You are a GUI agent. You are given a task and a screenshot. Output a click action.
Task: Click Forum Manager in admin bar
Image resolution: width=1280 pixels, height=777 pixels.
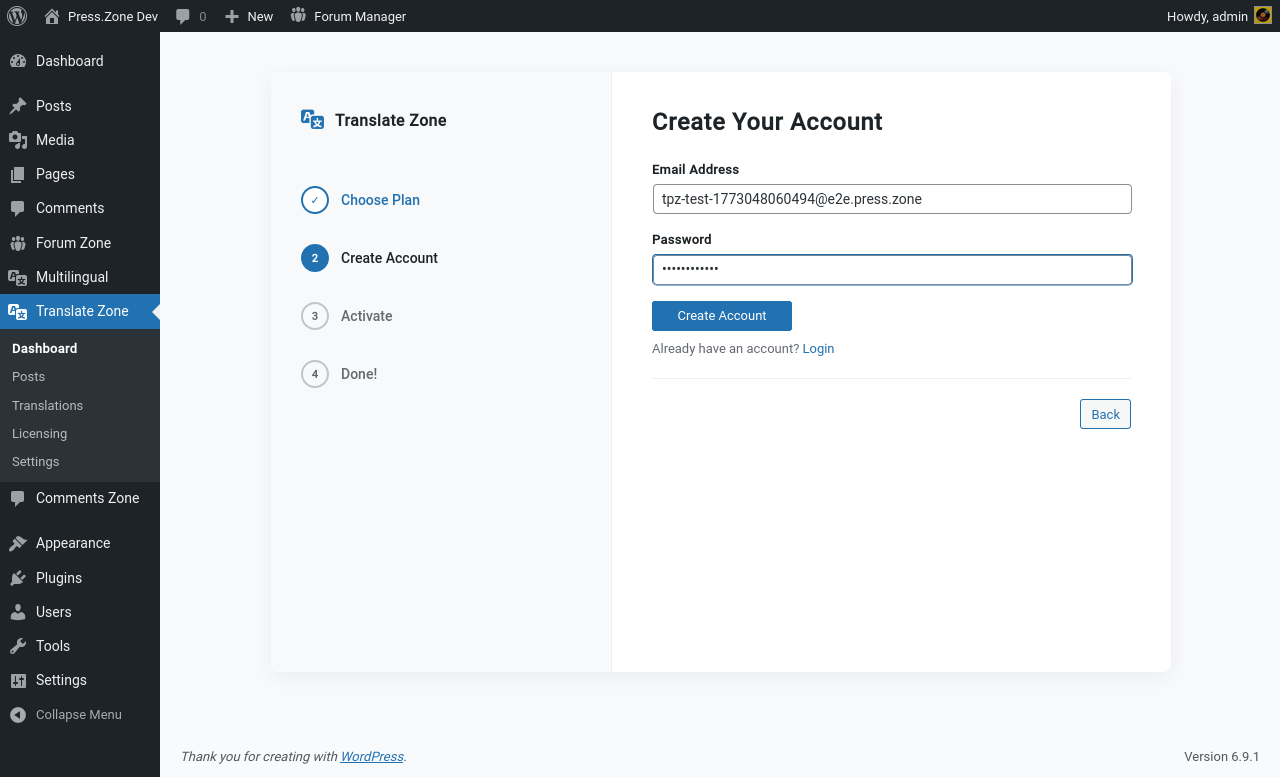click(360, 16)
